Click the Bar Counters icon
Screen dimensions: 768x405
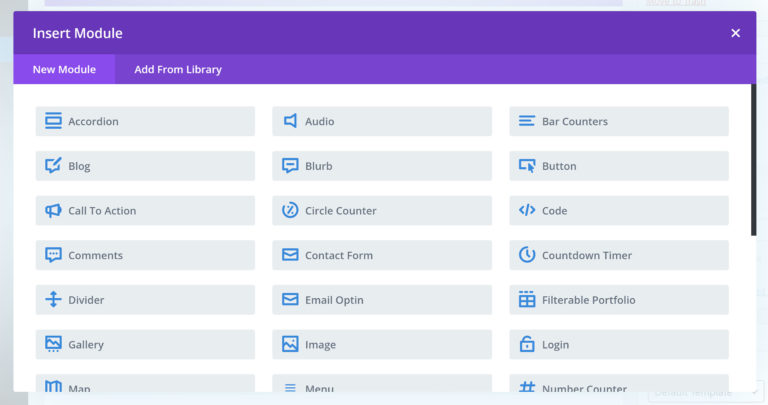[527, 121]
